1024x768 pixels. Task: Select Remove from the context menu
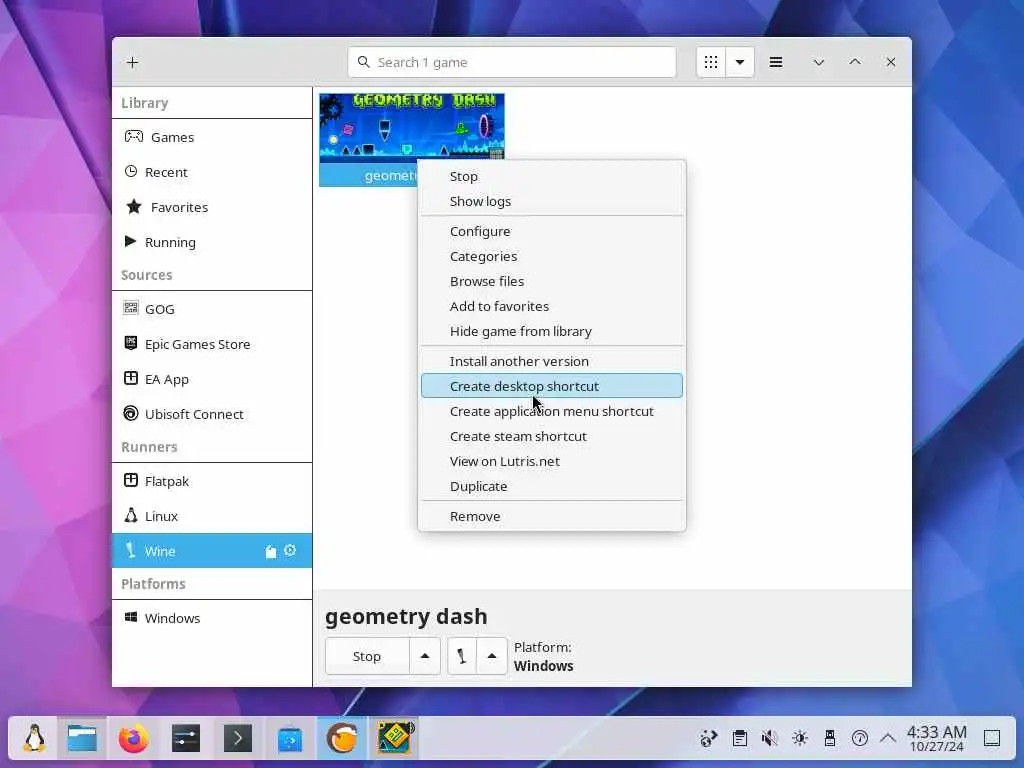click(x=552, y=516)
